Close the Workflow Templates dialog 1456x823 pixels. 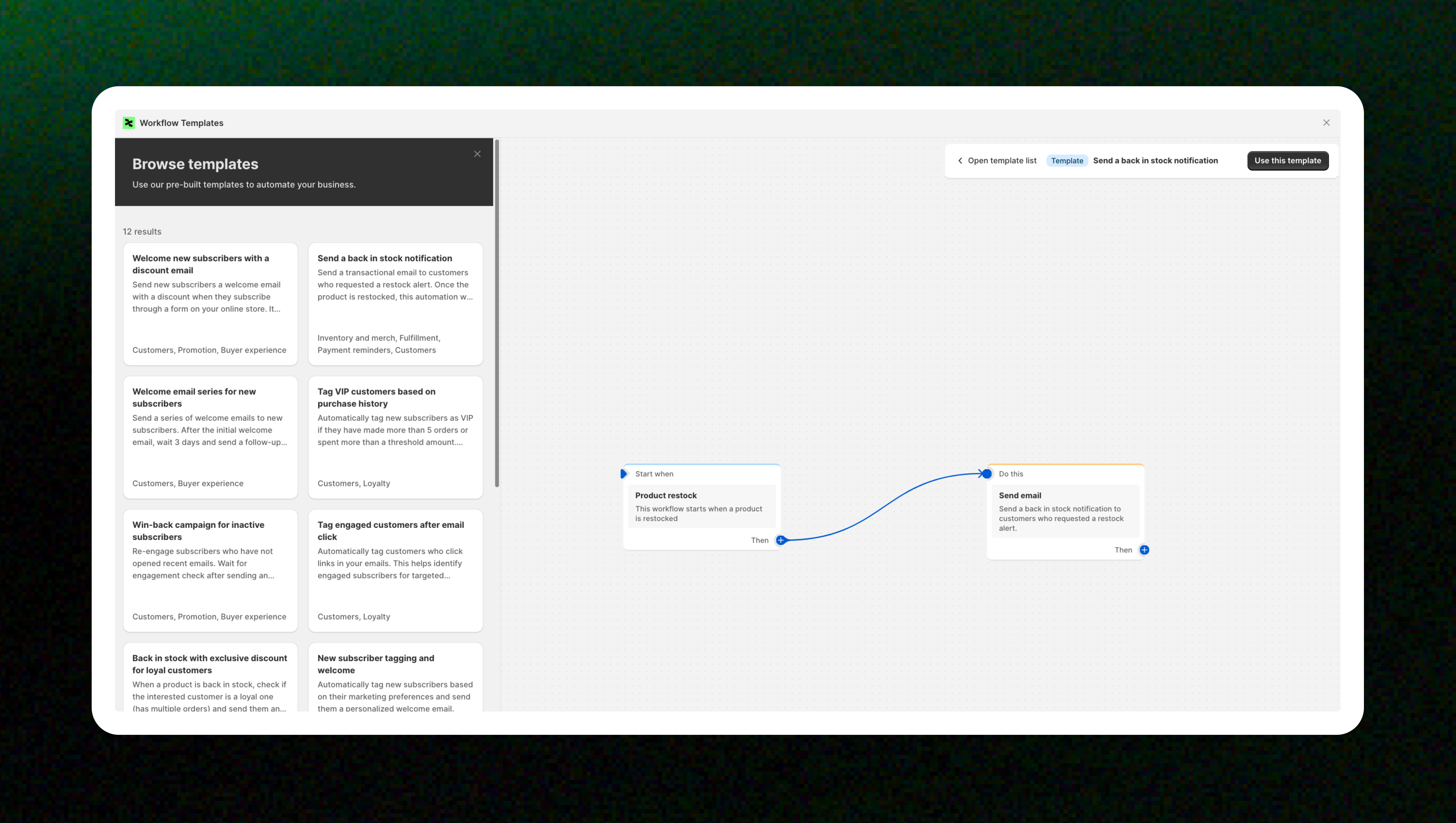pos(1326,123)
